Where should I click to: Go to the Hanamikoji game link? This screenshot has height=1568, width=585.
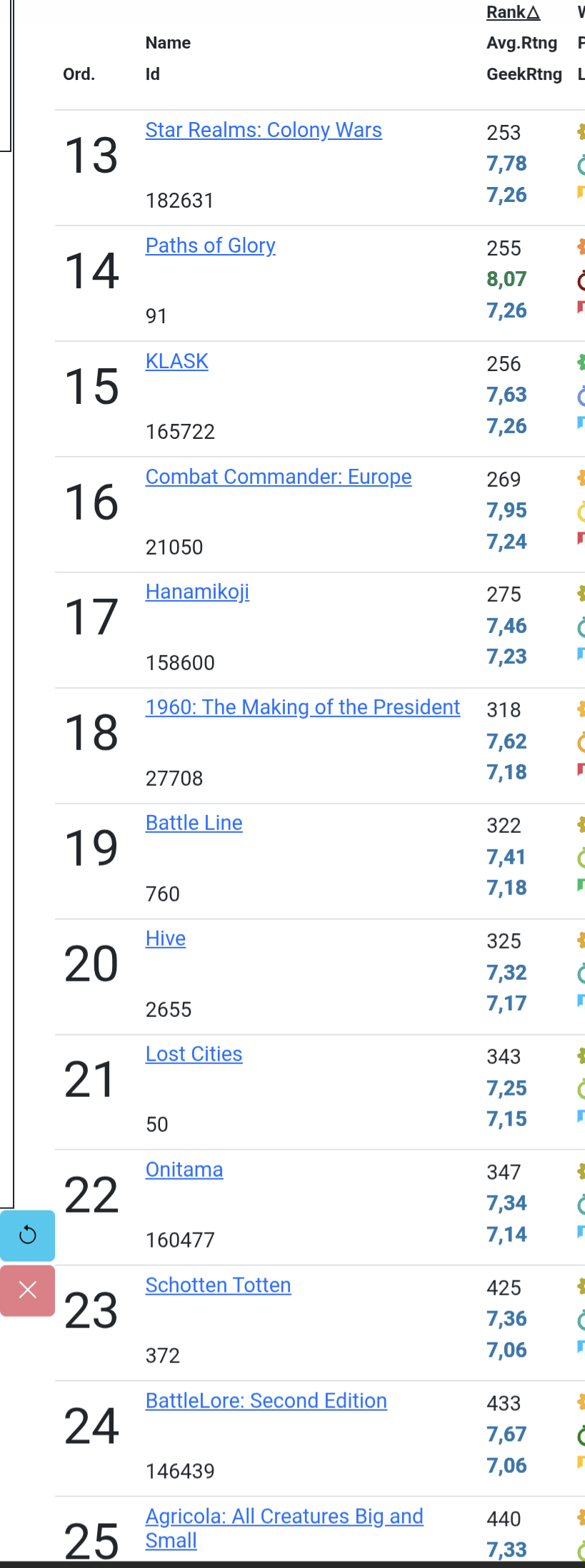pos(197,592)
